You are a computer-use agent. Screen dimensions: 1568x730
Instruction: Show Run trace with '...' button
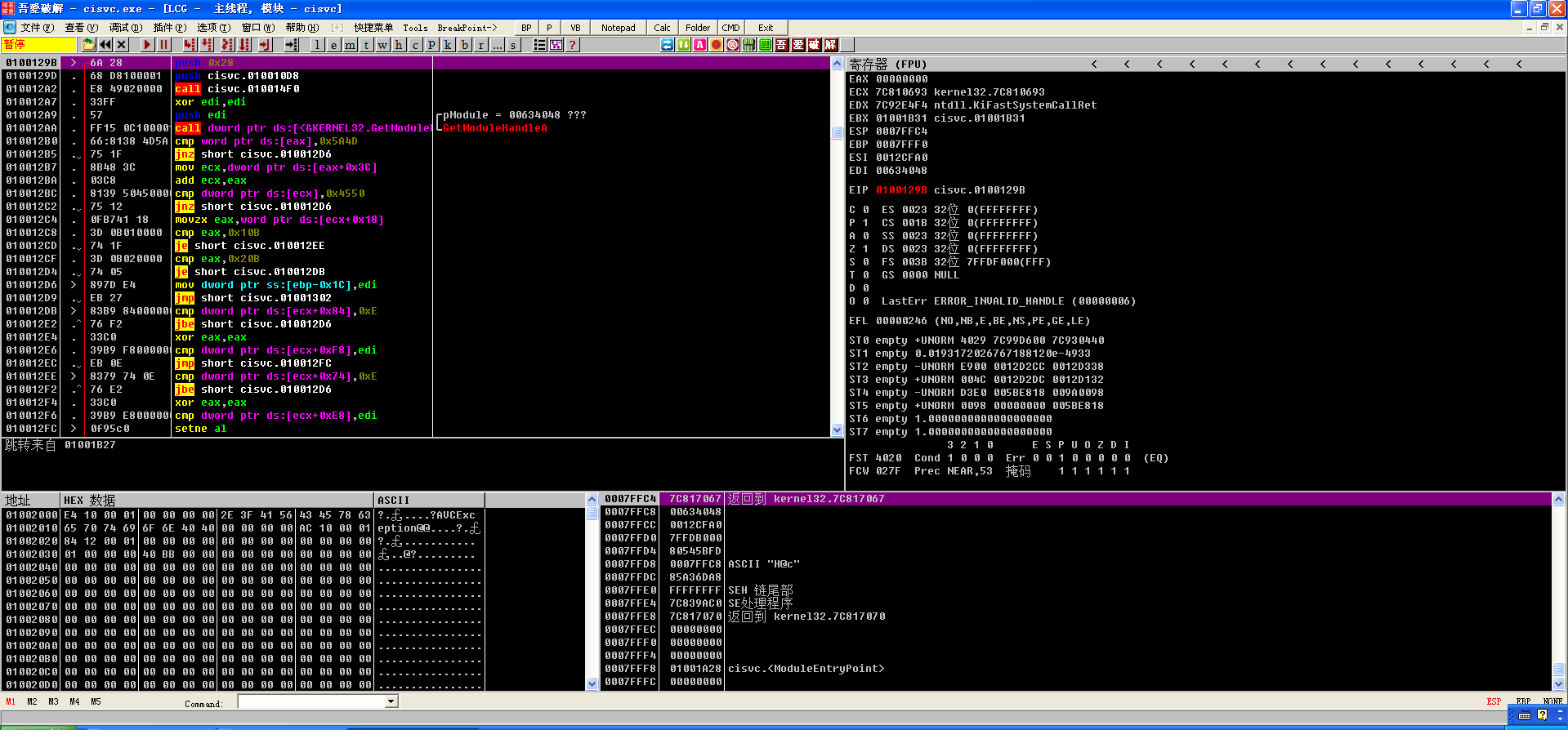click(x=497, y=45)
